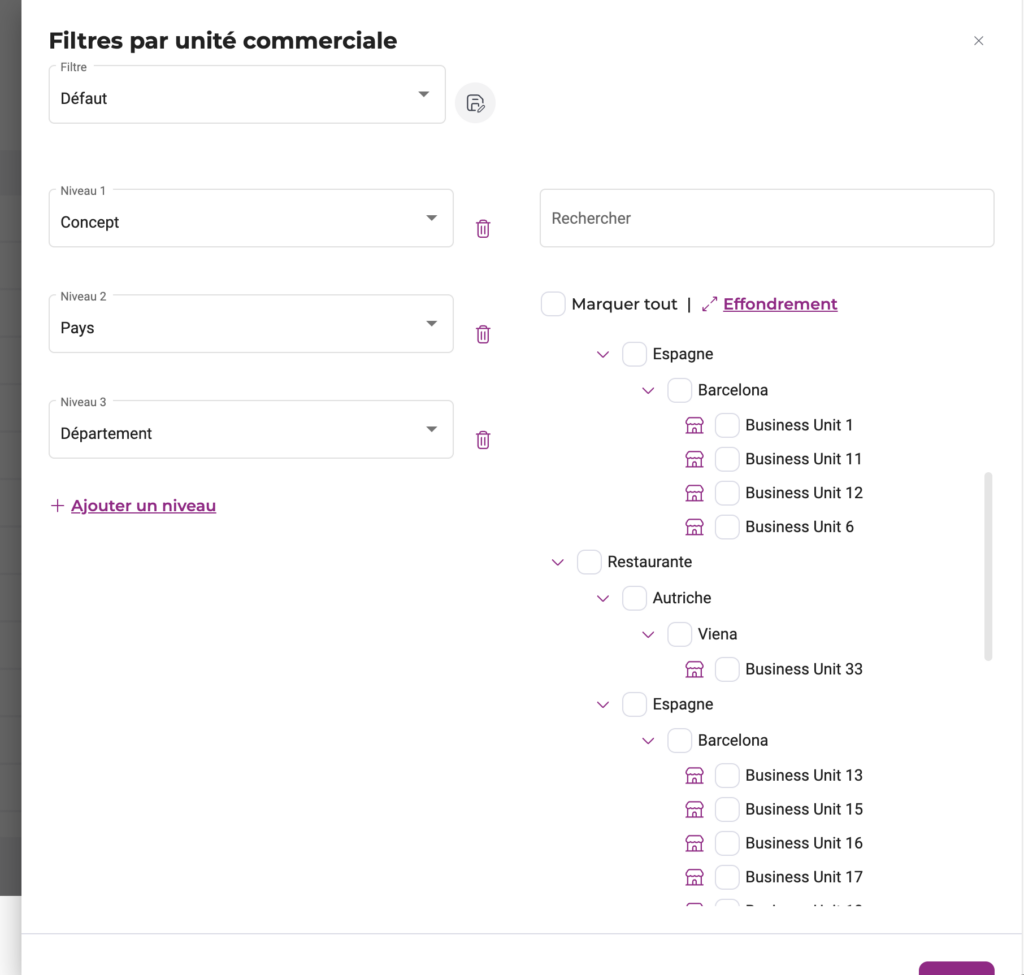This screenshot has height=975, width=1024.
Task: Click the store icon beside Business Unit 1
Action: [694, 425]
